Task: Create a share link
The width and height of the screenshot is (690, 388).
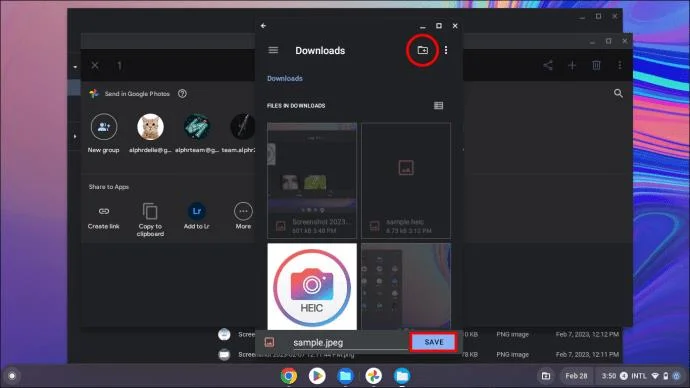Action: pos(103,217)
